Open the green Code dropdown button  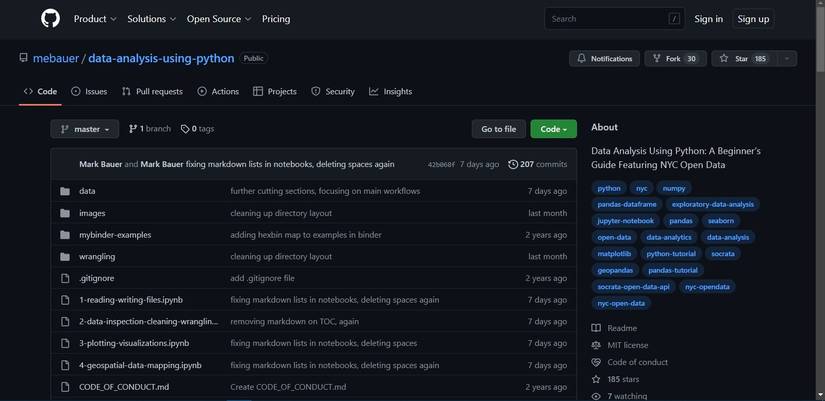point(554,129)
